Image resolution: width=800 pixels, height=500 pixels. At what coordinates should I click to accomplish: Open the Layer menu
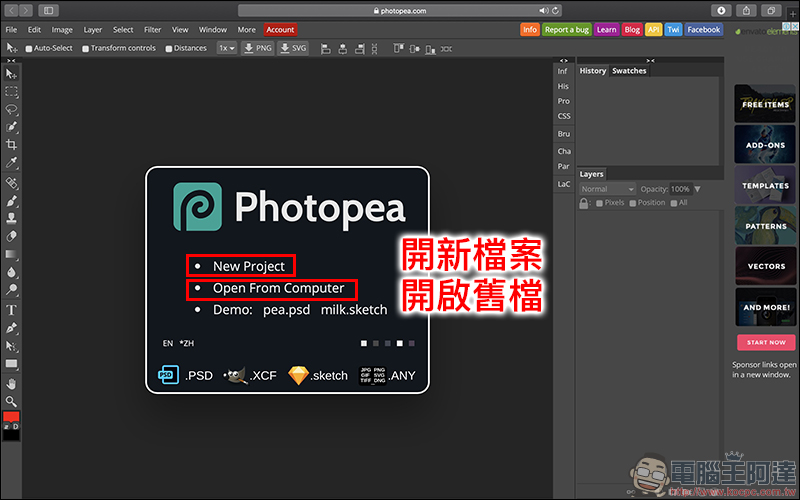click(x=92, y=30)
